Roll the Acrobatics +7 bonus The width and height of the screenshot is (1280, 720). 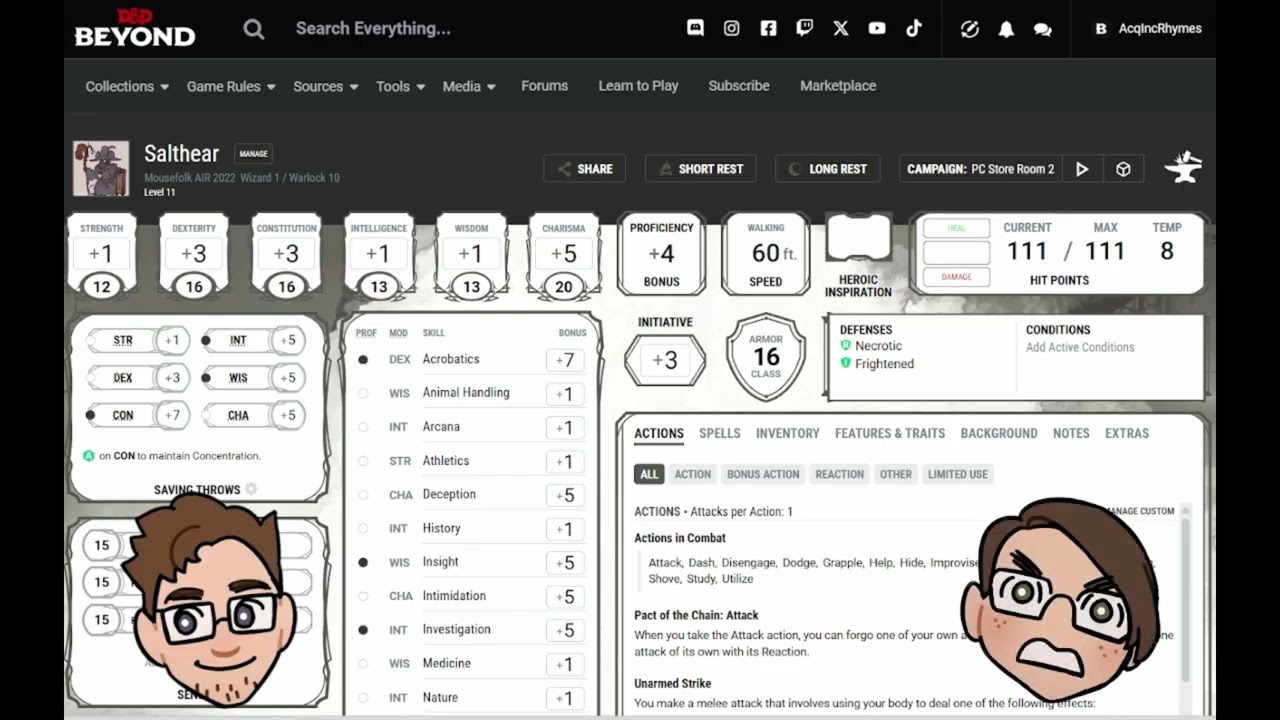coord(566,360)
